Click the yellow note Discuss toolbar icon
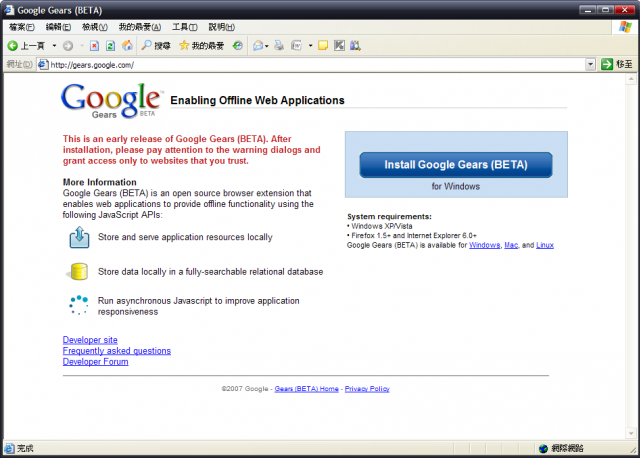The height and width of the screenshot is (458, 640). tap(323, 45)
